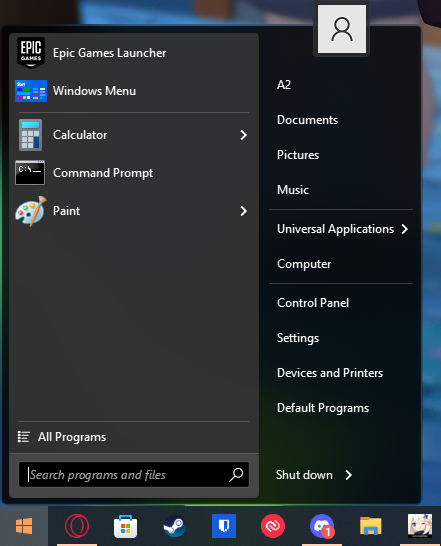Click the user account picture
This screenshot has width=441, height=546.
click(342, 29)
